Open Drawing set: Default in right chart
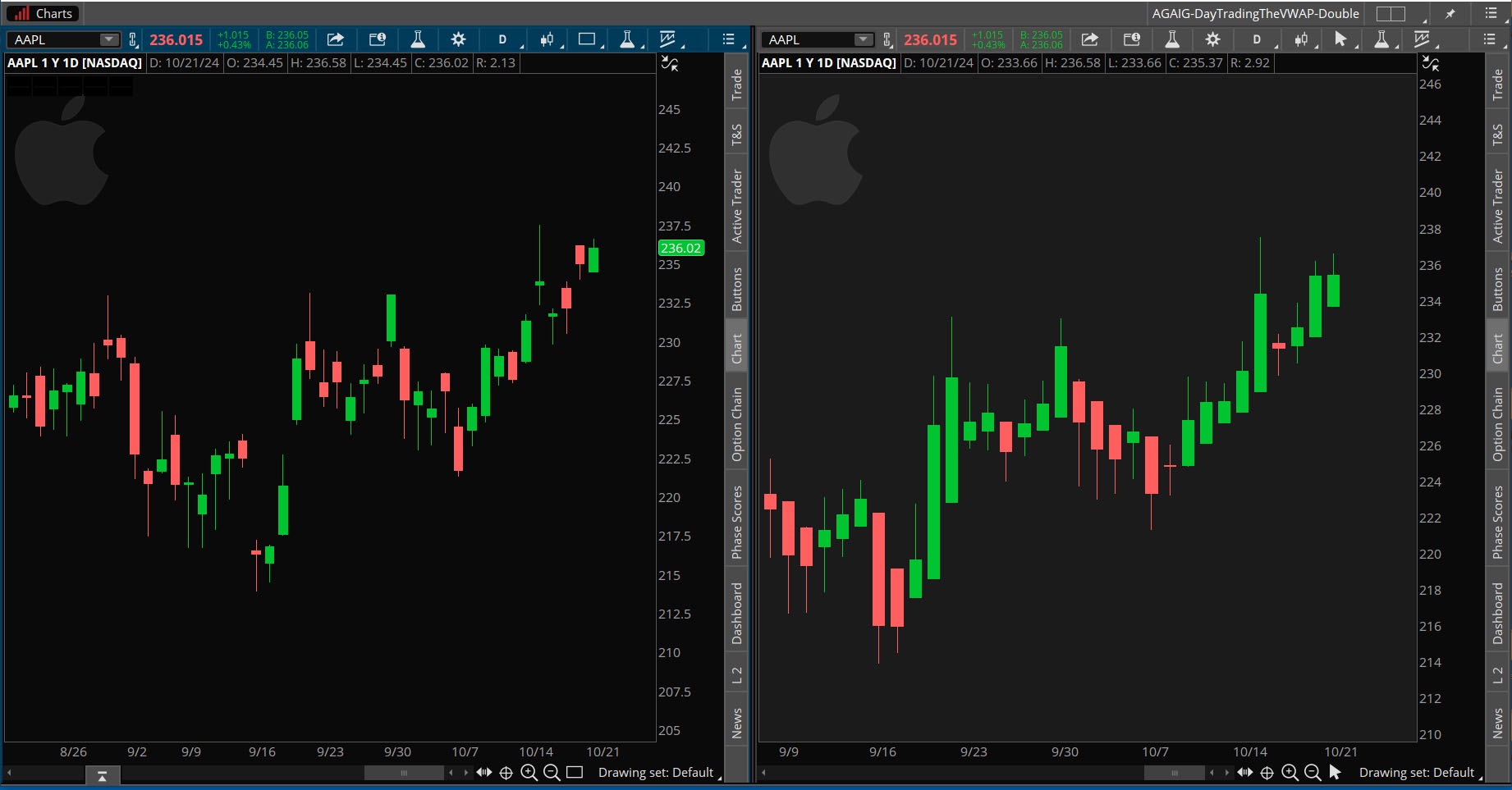The height and width of the screenshot is (790, 1512). pos(1417,773)
